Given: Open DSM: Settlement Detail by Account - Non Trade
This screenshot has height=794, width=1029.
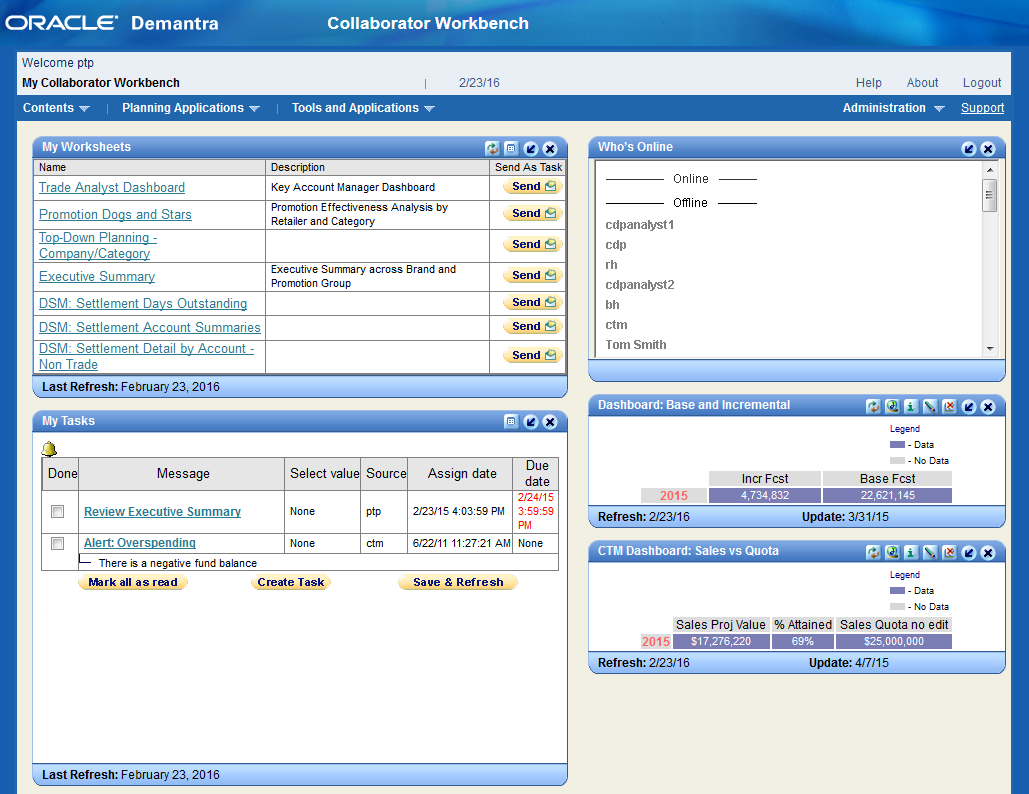Looking at the screenshot, I should 146,356.
